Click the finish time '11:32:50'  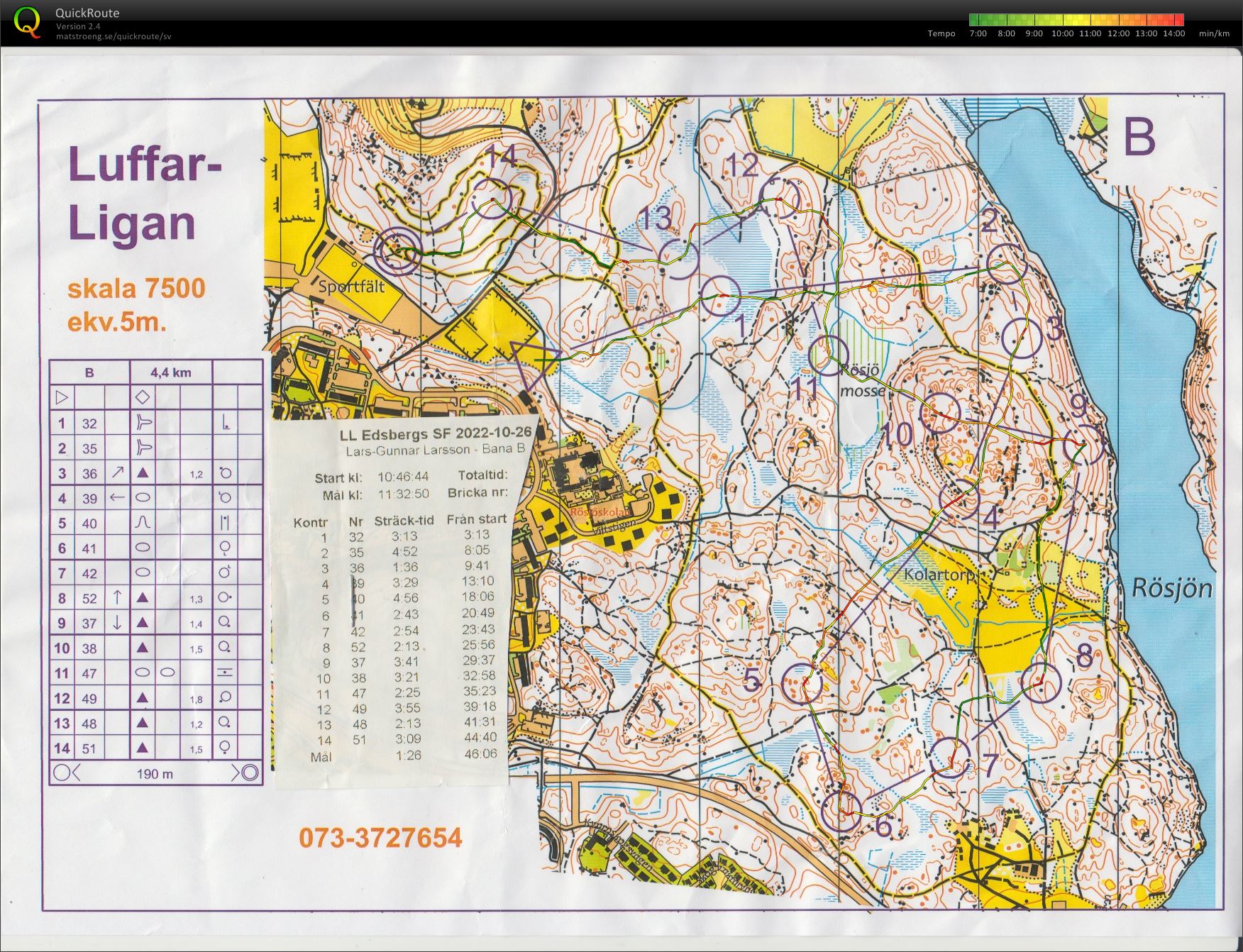(x=403, y=494)
